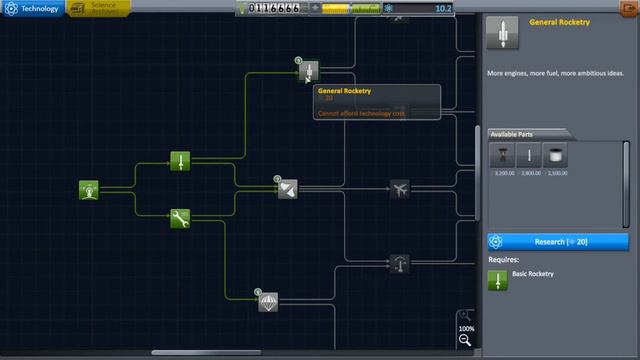Click the engine part thumbnail

pyautogui.click(x=502, y=156)
